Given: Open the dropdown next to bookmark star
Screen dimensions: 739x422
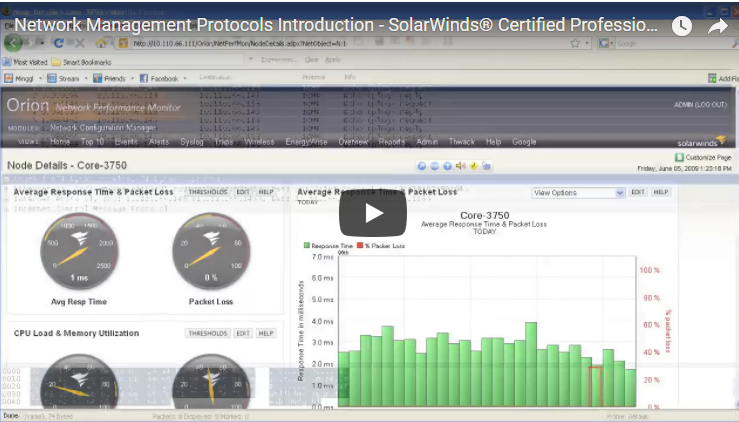Looking at the screenshot, I should pyautogui.click(x=587, y=43).
